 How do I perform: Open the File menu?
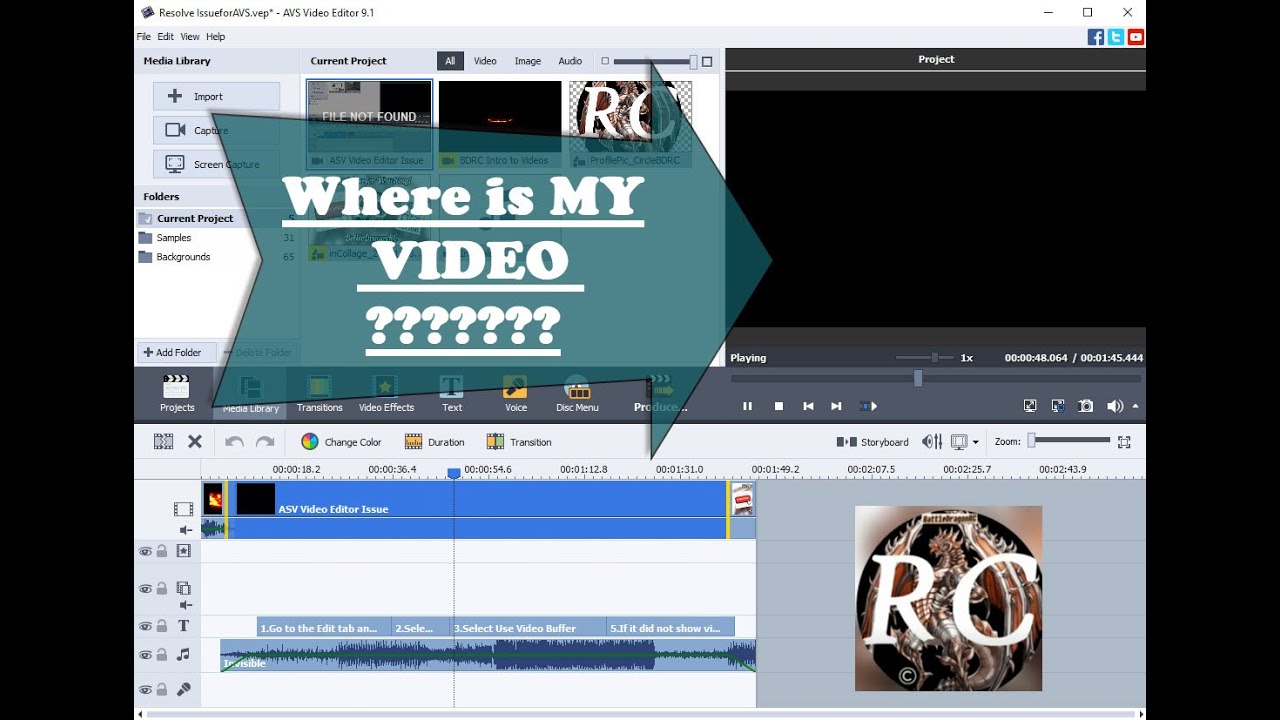click(144, 37)
